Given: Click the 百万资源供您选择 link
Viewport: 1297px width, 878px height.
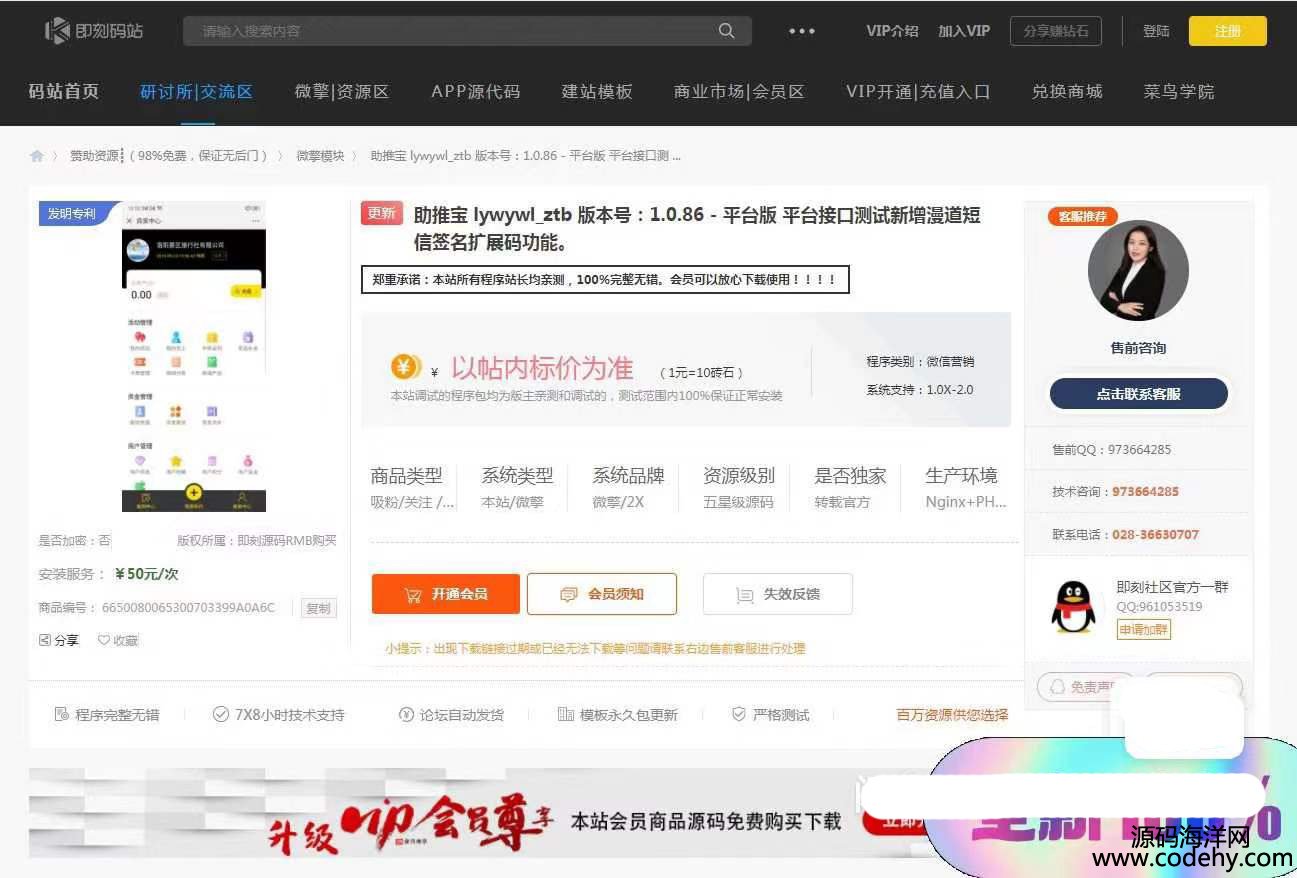Looking at the screenshot, I should click(x=952, y=715).
